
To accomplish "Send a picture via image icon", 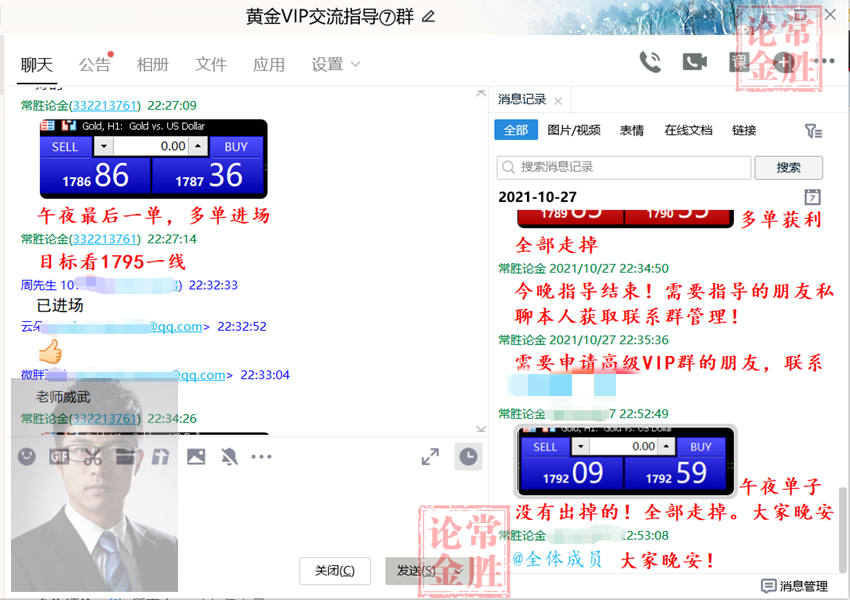I will coord(196,456).
